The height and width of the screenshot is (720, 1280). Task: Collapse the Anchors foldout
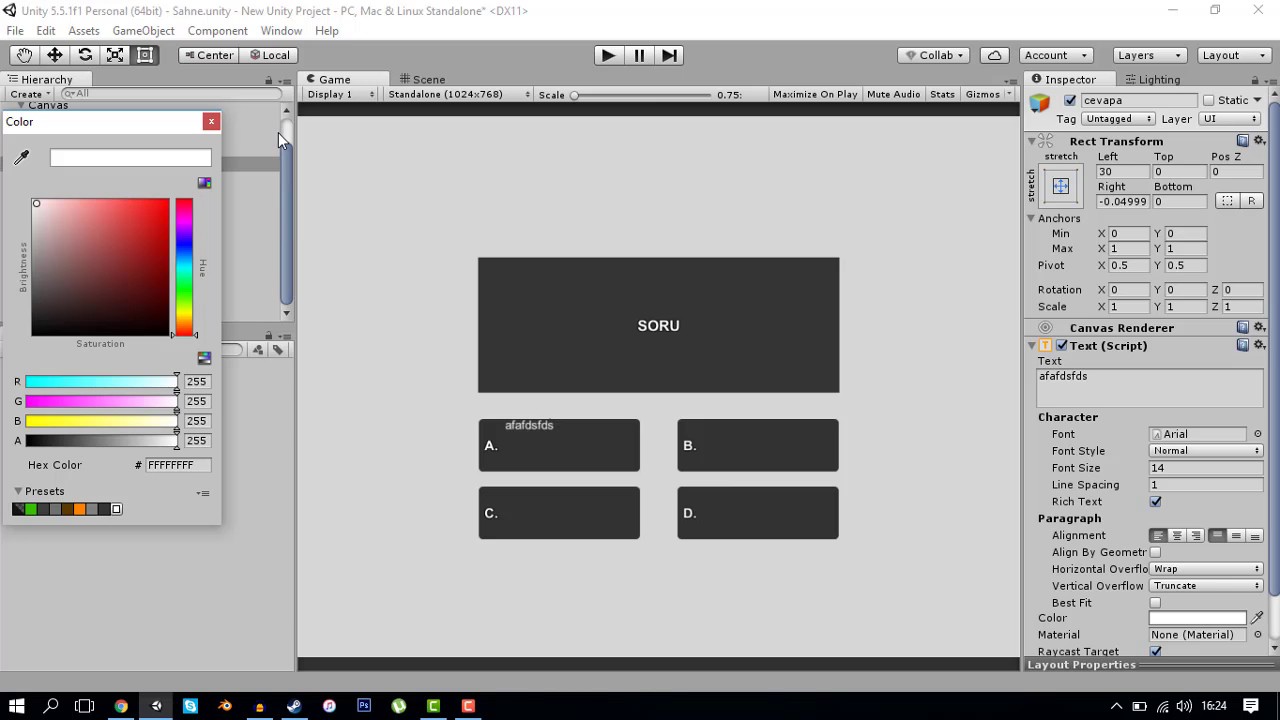click(x=1031, y=218)
